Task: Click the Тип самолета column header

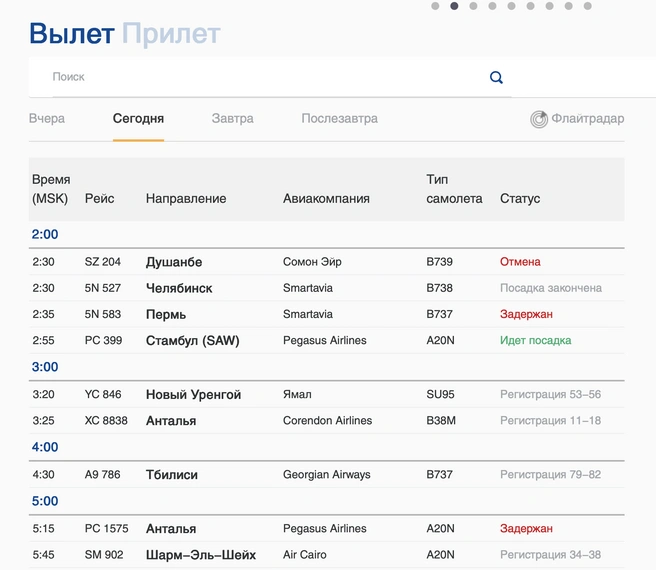Action: point(454,189)
